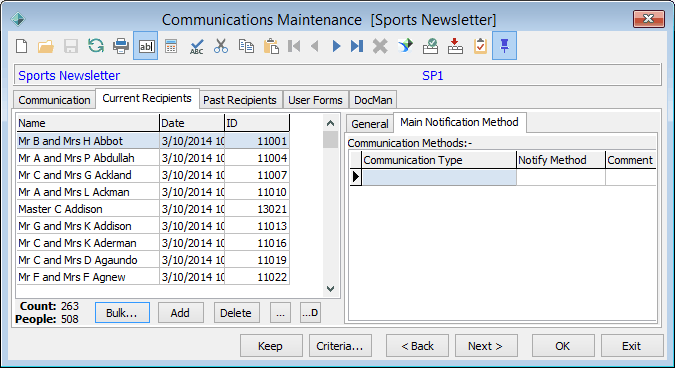The image size is (675, 368).
Task: Select recipient Mr C and Mrs G Ackland
Action: click(88, 175)
